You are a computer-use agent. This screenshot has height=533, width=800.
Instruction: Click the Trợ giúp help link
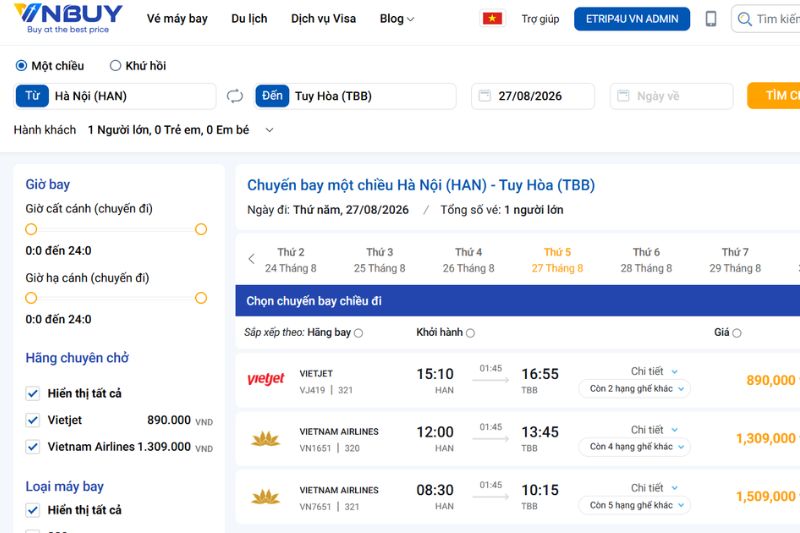[540, 19]
